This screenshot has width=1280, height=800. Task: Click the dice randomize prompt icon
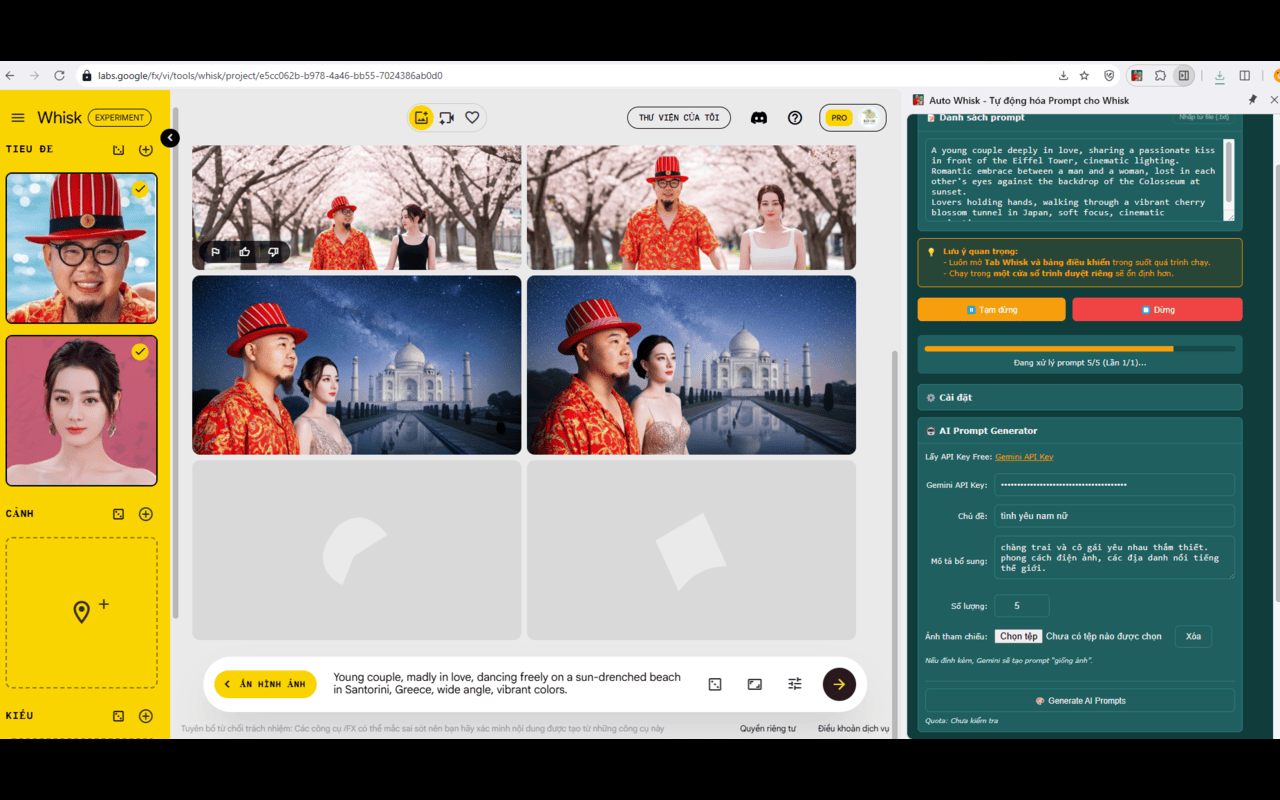(x=714, y=684)
